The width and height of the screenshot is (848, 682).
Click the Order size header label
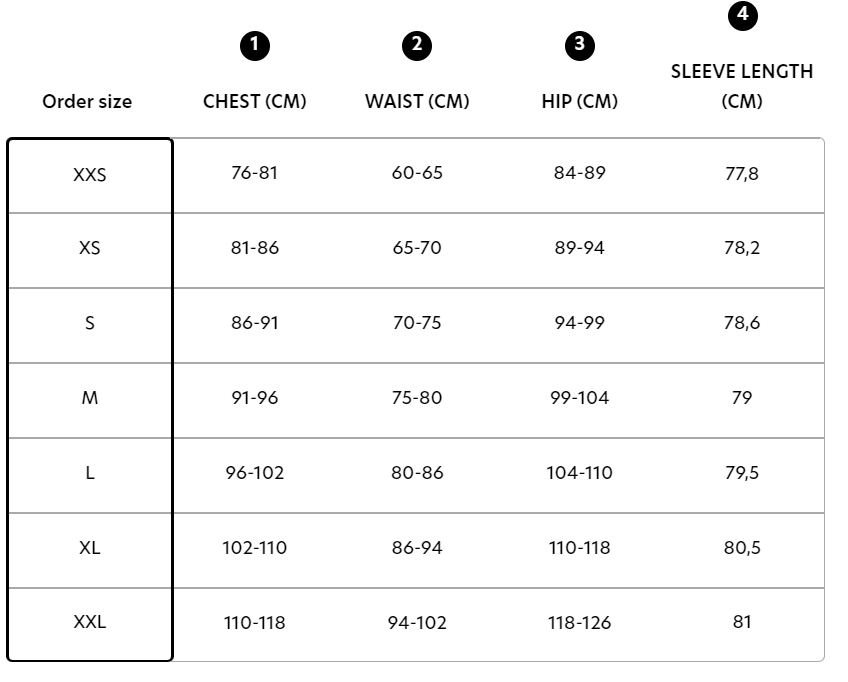pos(87,101)
